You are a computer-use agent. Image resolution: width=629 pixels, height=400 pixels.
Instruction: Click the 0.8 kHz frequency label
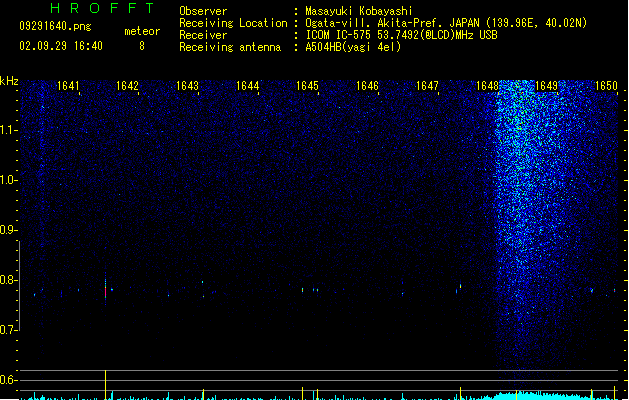pos(9,280)
